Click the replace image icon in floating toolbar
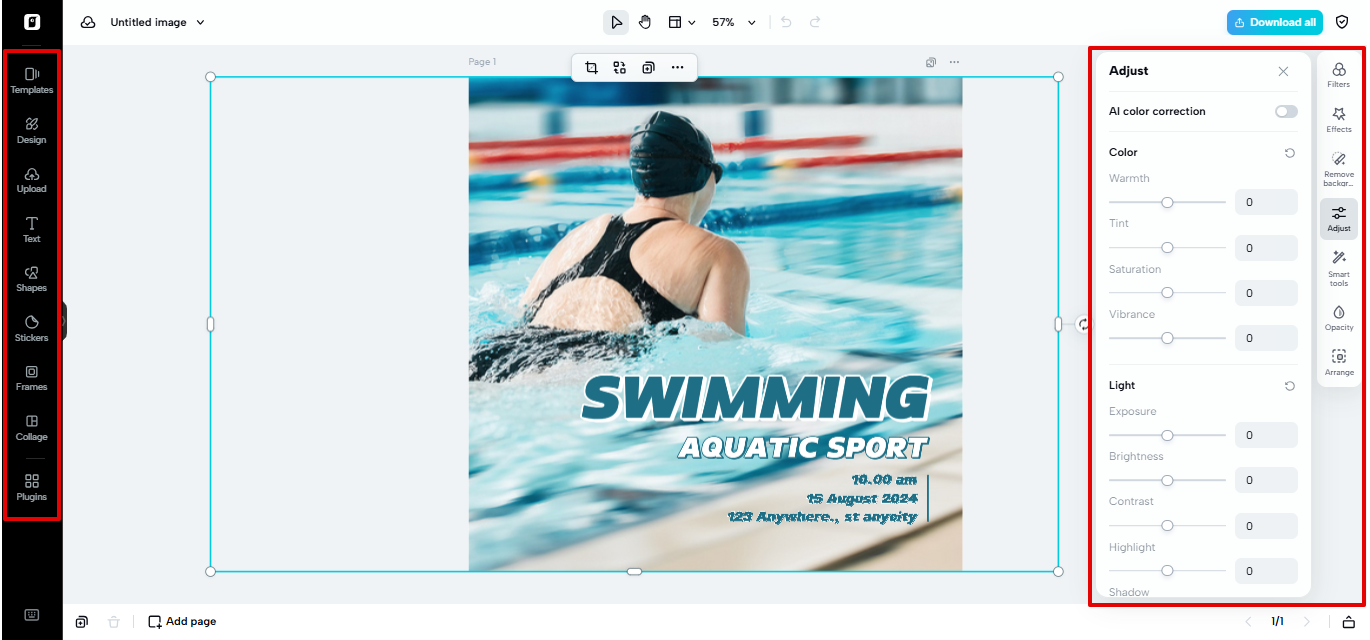Image resolution: width=1370 pixels, height=640 pixels. tap(620, 67)
